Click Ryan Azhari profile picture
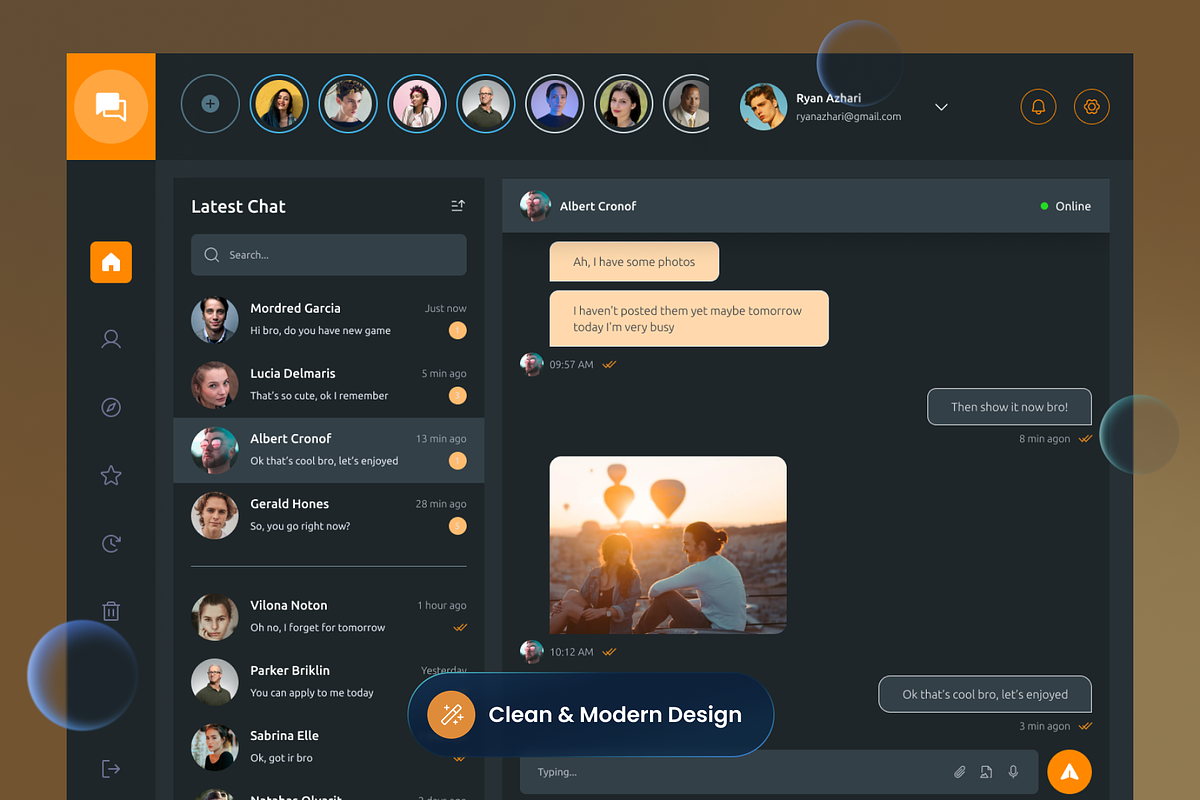The image size is (1200, 800). (x=763, y=106)
